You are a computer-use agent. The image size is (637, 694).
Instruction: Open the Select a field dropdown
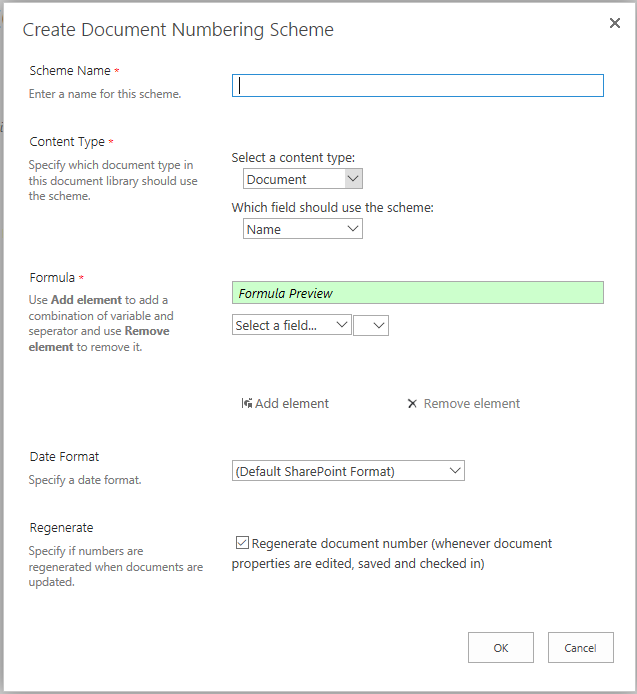tap(292, 325)
